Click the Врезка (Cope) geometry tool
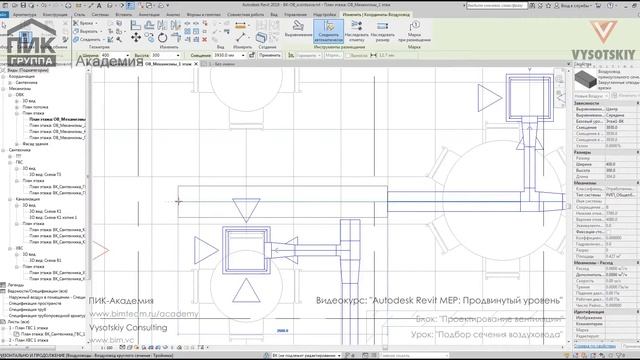Image resolution: width=640 pixels, height=360 pixels. 86,23
